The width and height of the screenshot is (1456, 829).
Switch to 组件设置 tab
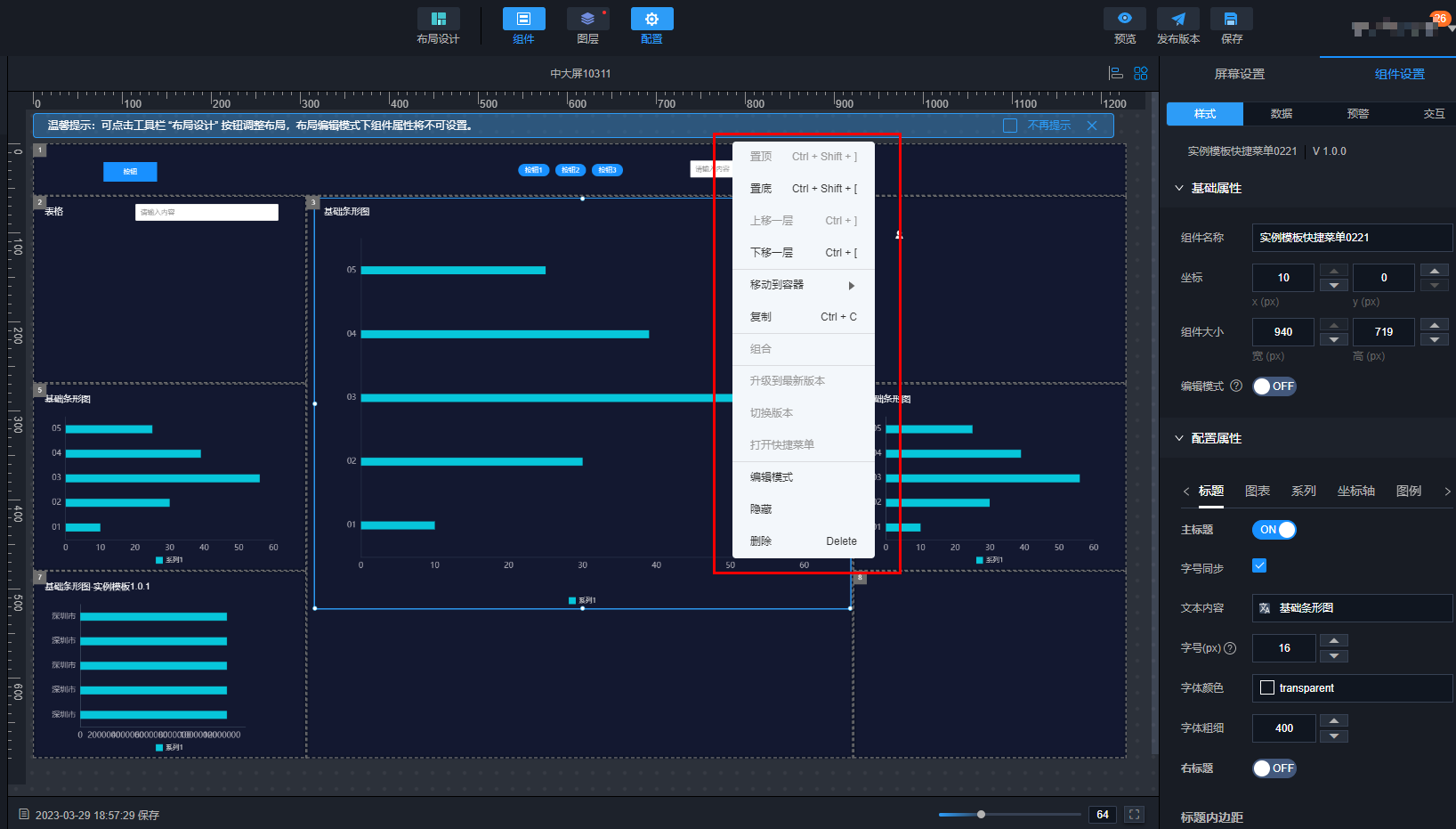[x=1399, y=74]
